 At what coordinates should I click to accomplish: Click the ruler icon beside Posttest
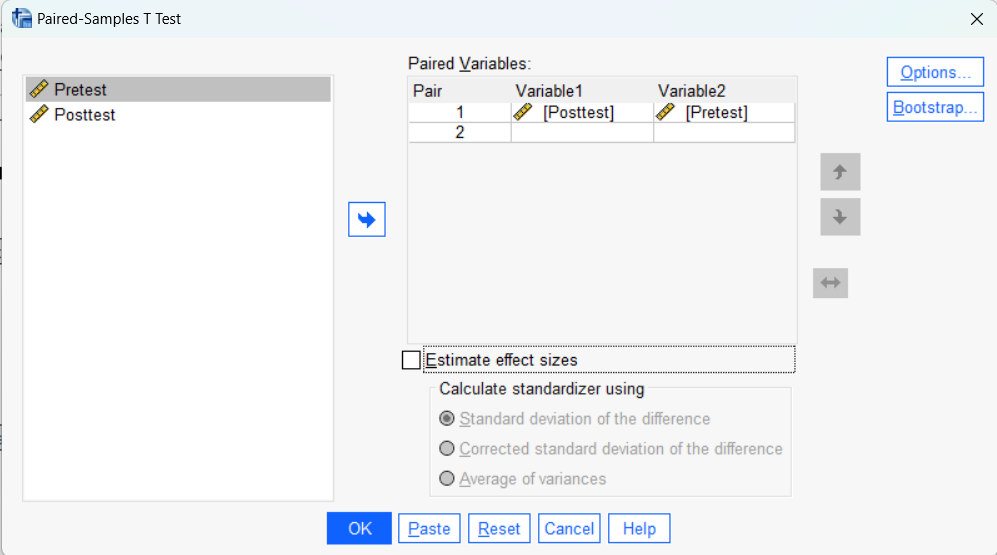tap(39, 115)
